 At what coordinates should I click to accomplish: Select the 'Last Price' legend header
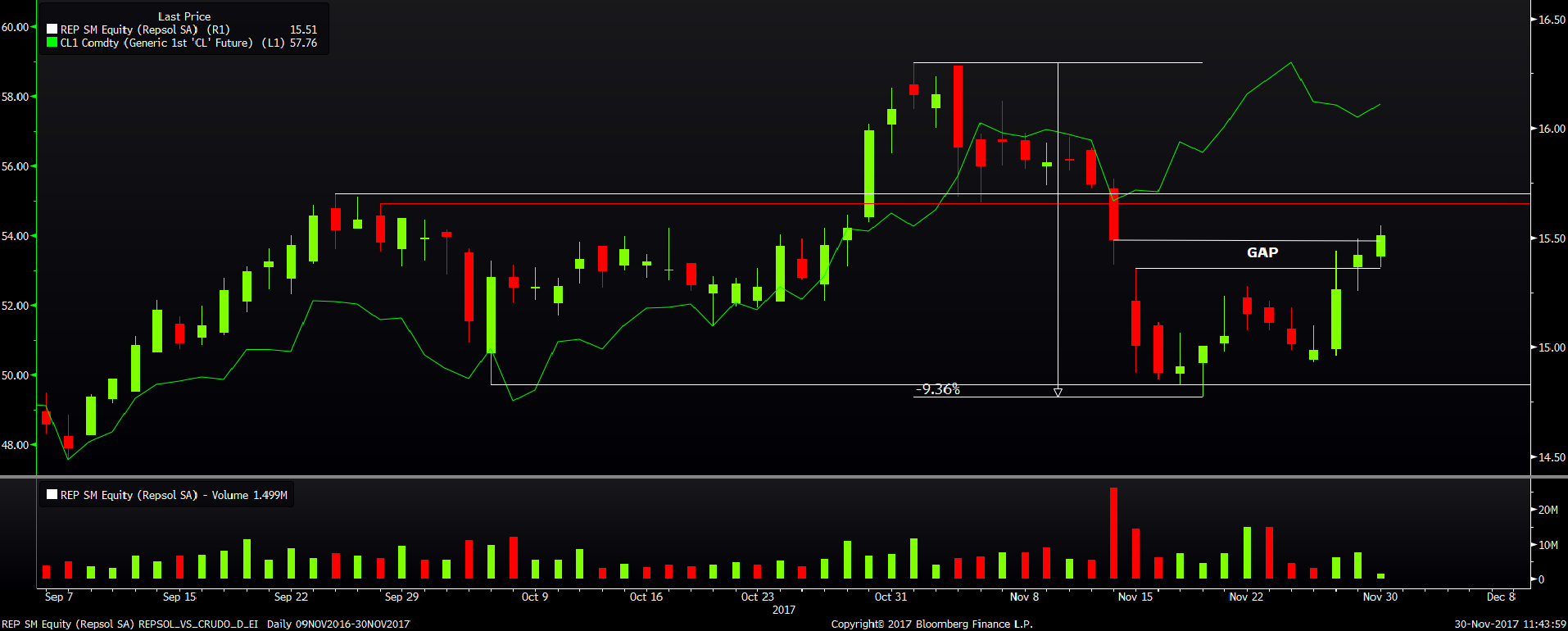point(184,16)
